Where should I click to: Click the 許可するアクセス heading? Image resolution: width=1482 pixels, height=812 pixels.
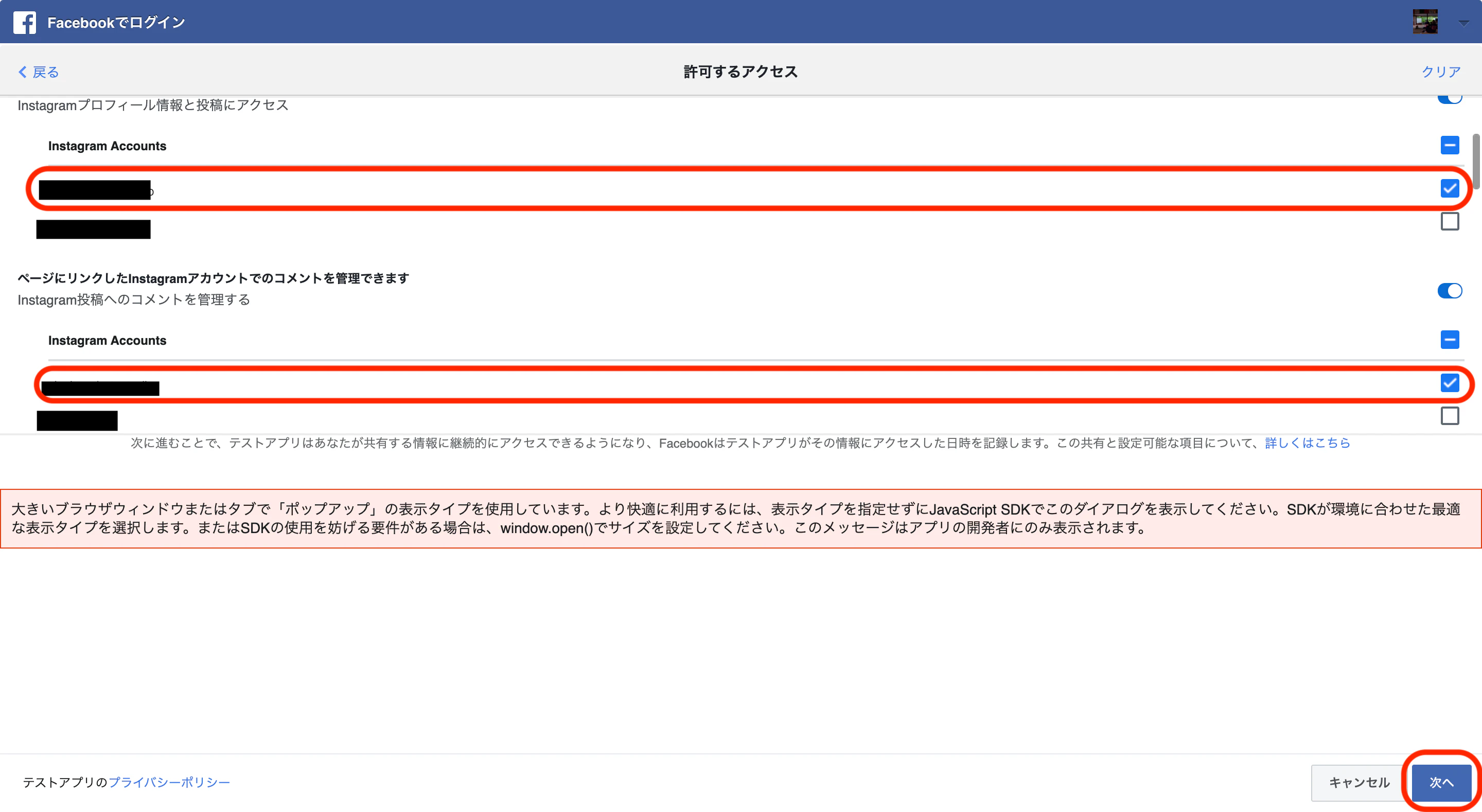tap(740, 72)
